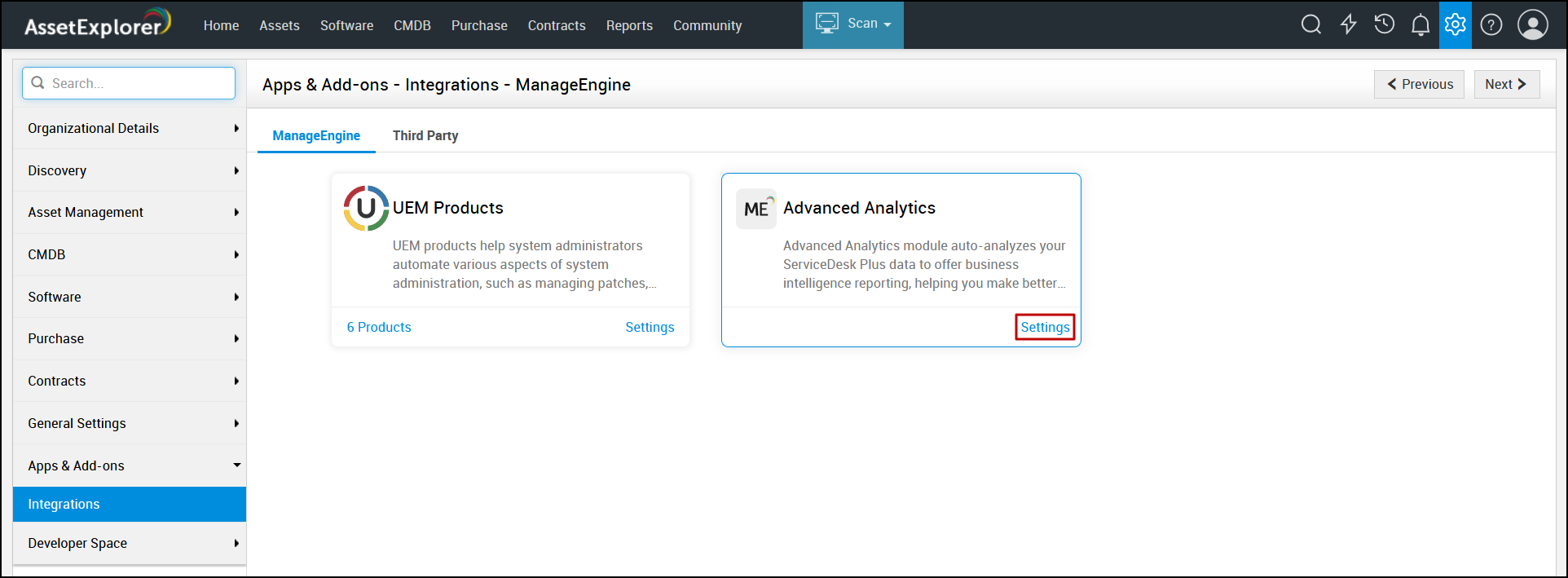Open the user profile avatar icon
1568x578 pixels.
point(1532,25)
